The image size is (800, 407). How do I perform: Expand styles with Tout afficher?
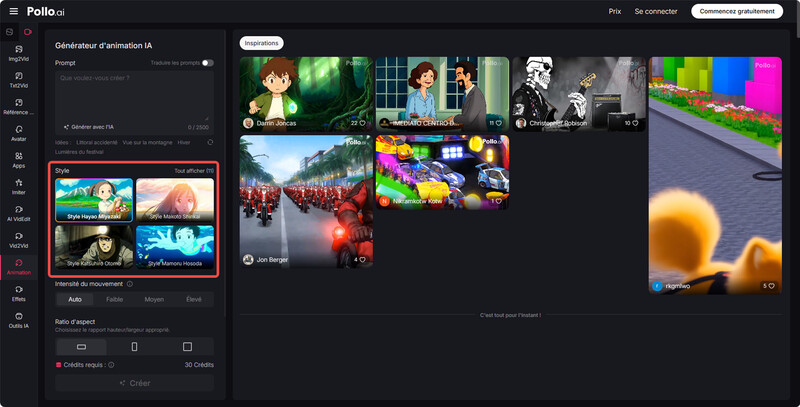tap(194, 171)
